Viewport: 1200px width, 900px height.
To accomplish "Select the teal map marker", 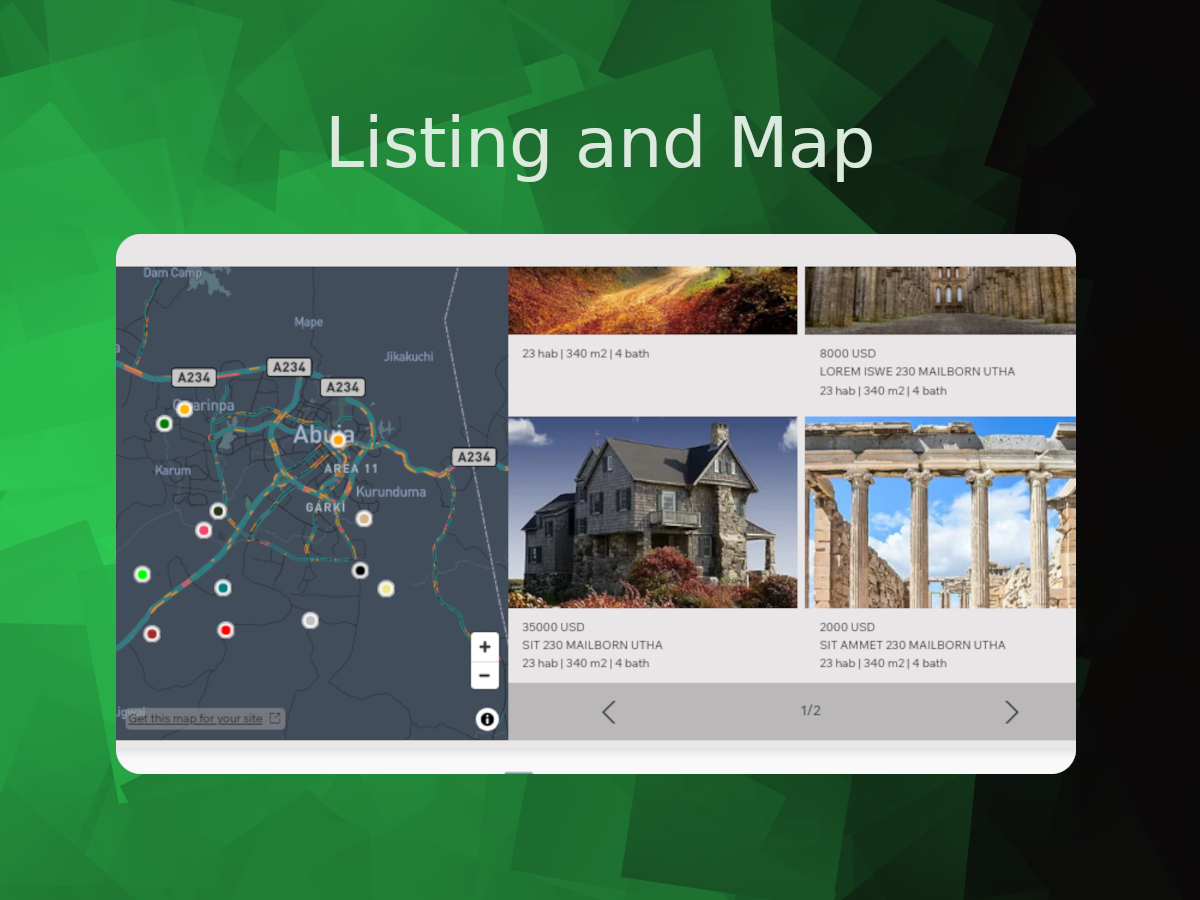I will point(223,587).
